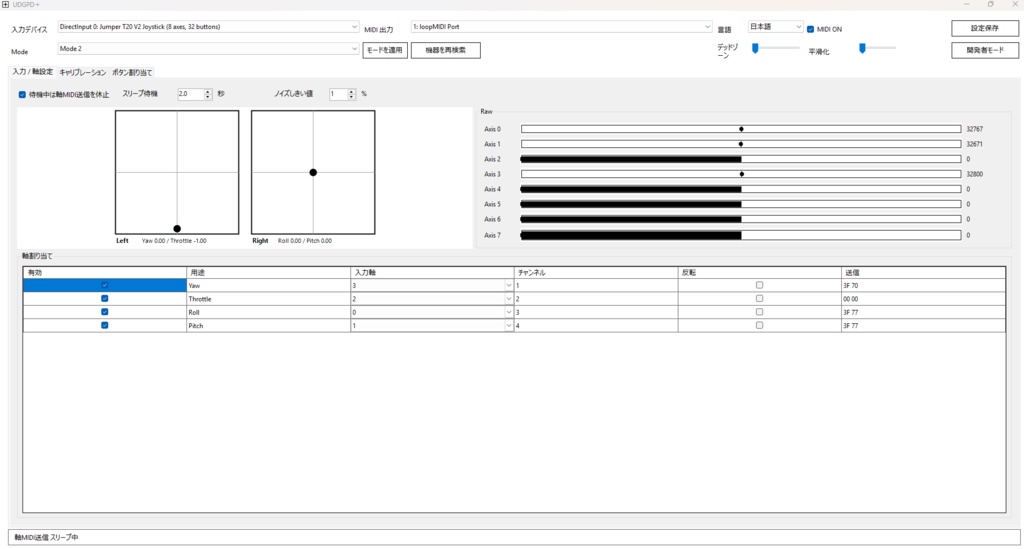Screen dimensions: 1024x549
Task: Click the チャンネル cell in Pitch row
Action: 596,325
